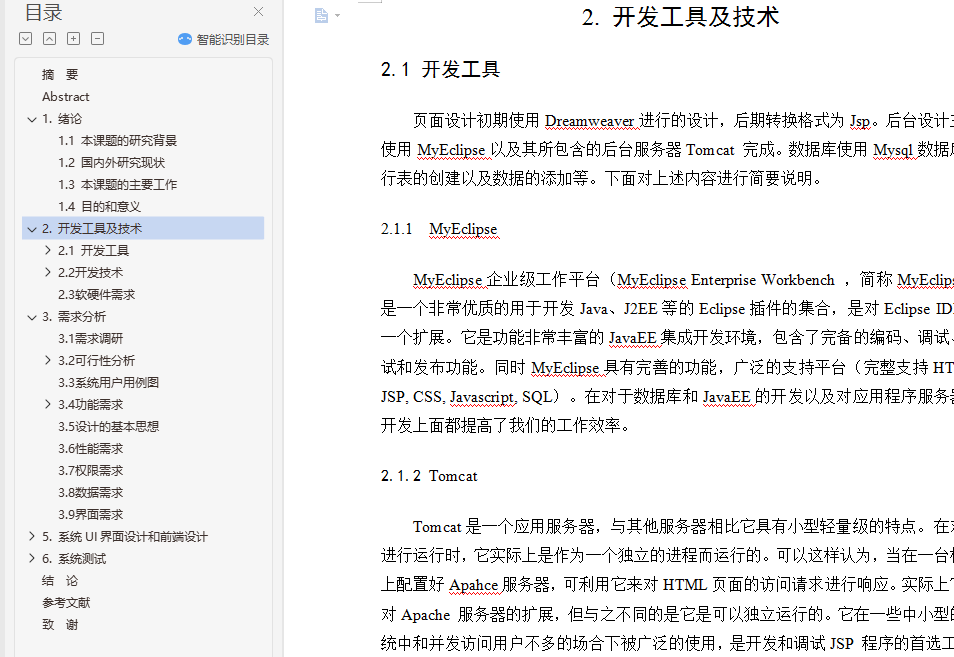954x657 pixels.
Task: Expand the 3.4功能需求 entry
Action: point(47,404)
